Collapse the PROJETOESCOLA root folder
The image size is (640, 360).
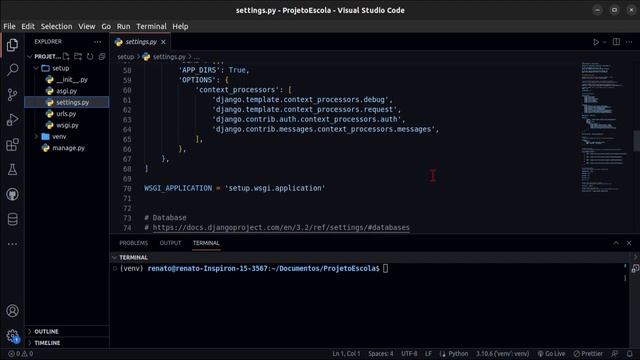click(x=29, y=56)
